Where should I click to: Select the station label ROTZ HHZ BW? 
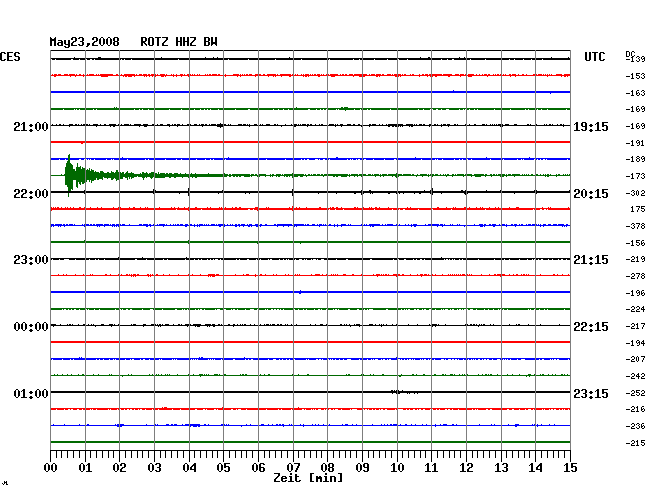pos(179,42)
